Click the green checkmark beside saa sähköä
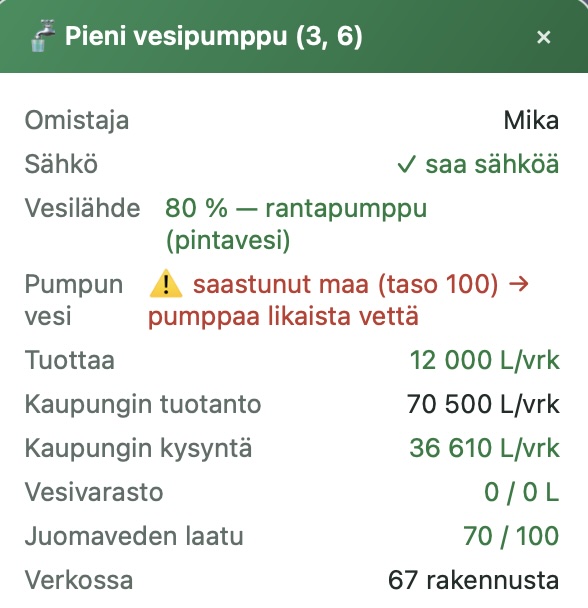The image size is (588, 608). coord(406,164)
